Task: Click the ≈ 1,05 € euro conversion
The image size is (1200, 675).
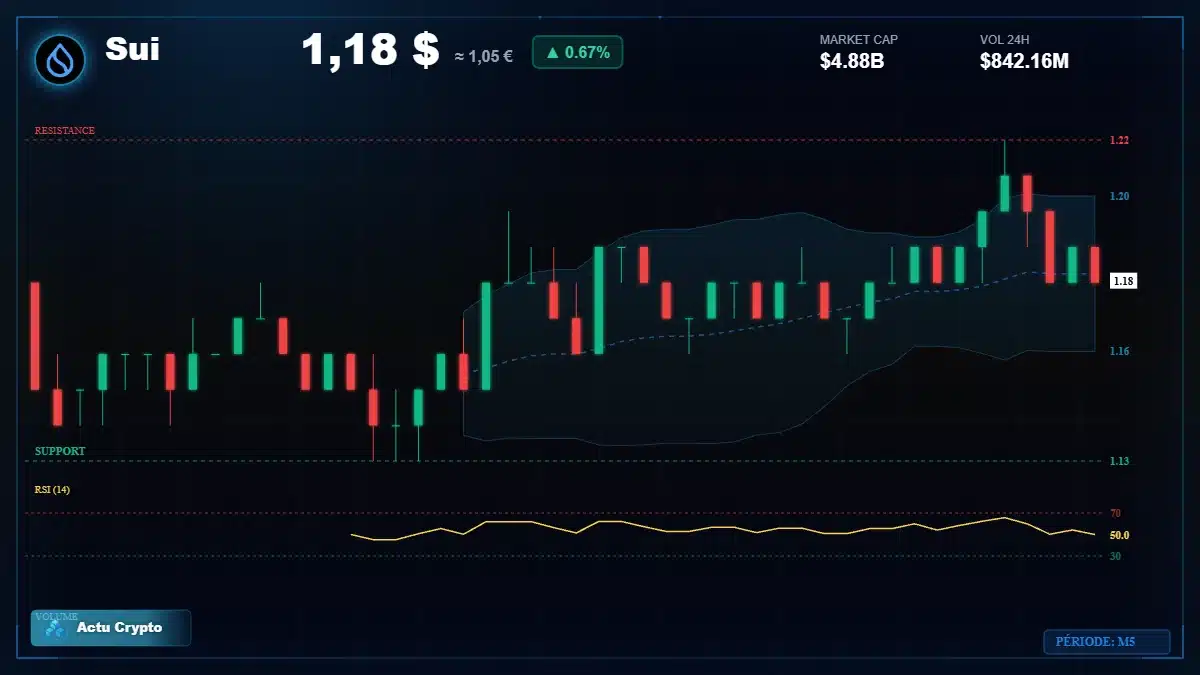Action: click(x=484, y=56)
